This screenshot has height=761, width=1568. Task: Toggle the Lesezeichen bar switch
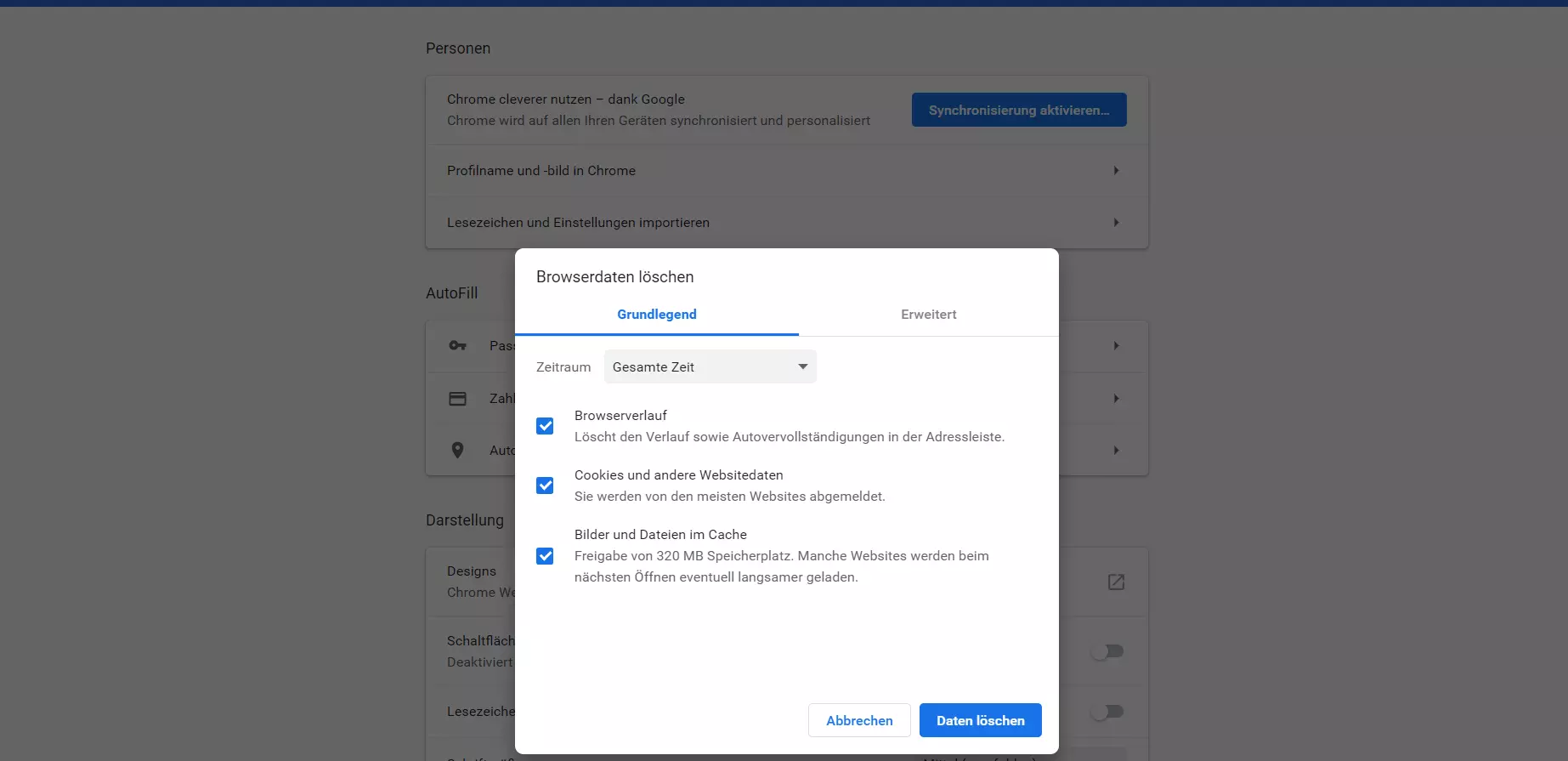click(x=1107, y=712)
